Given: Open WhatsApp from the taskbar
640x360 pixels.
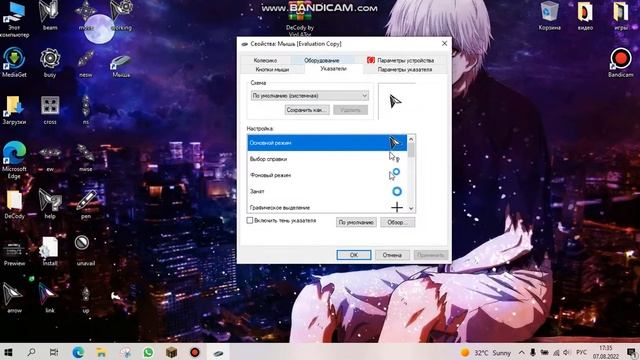Looking at the screenshot, I should pos(148,352).
